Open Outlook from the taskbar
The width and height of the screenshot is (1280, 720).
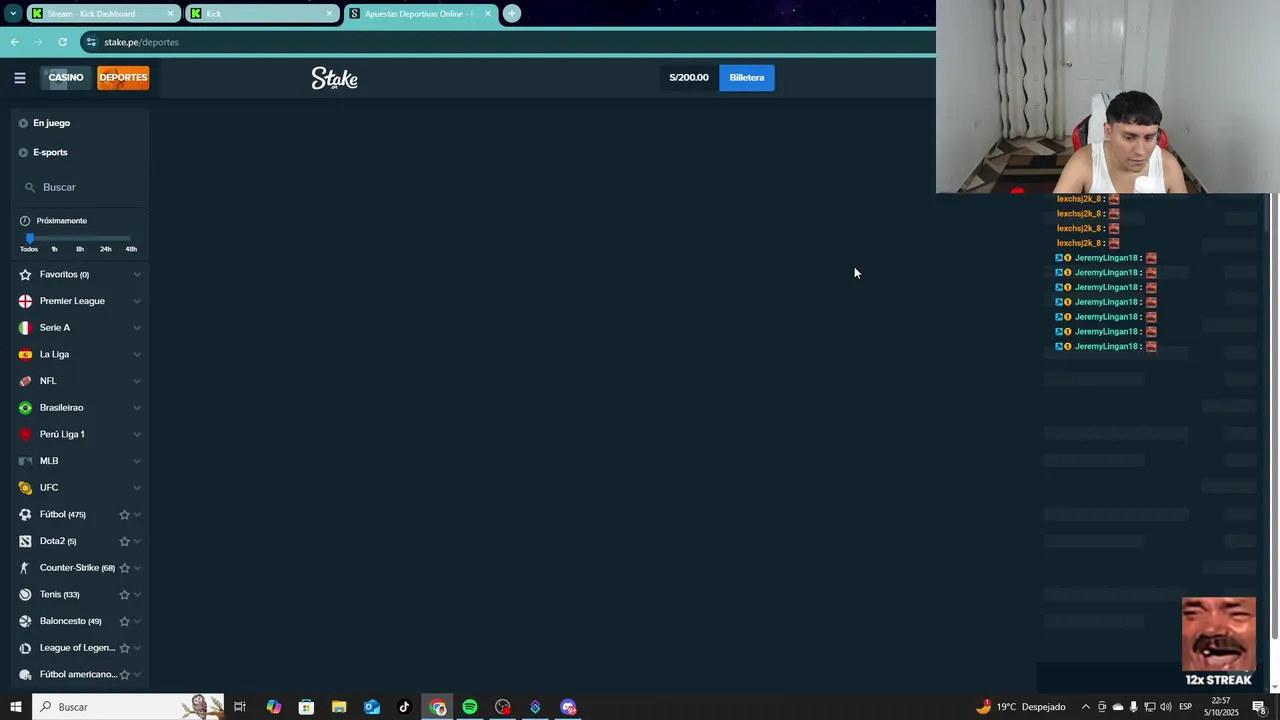(372, 707)
